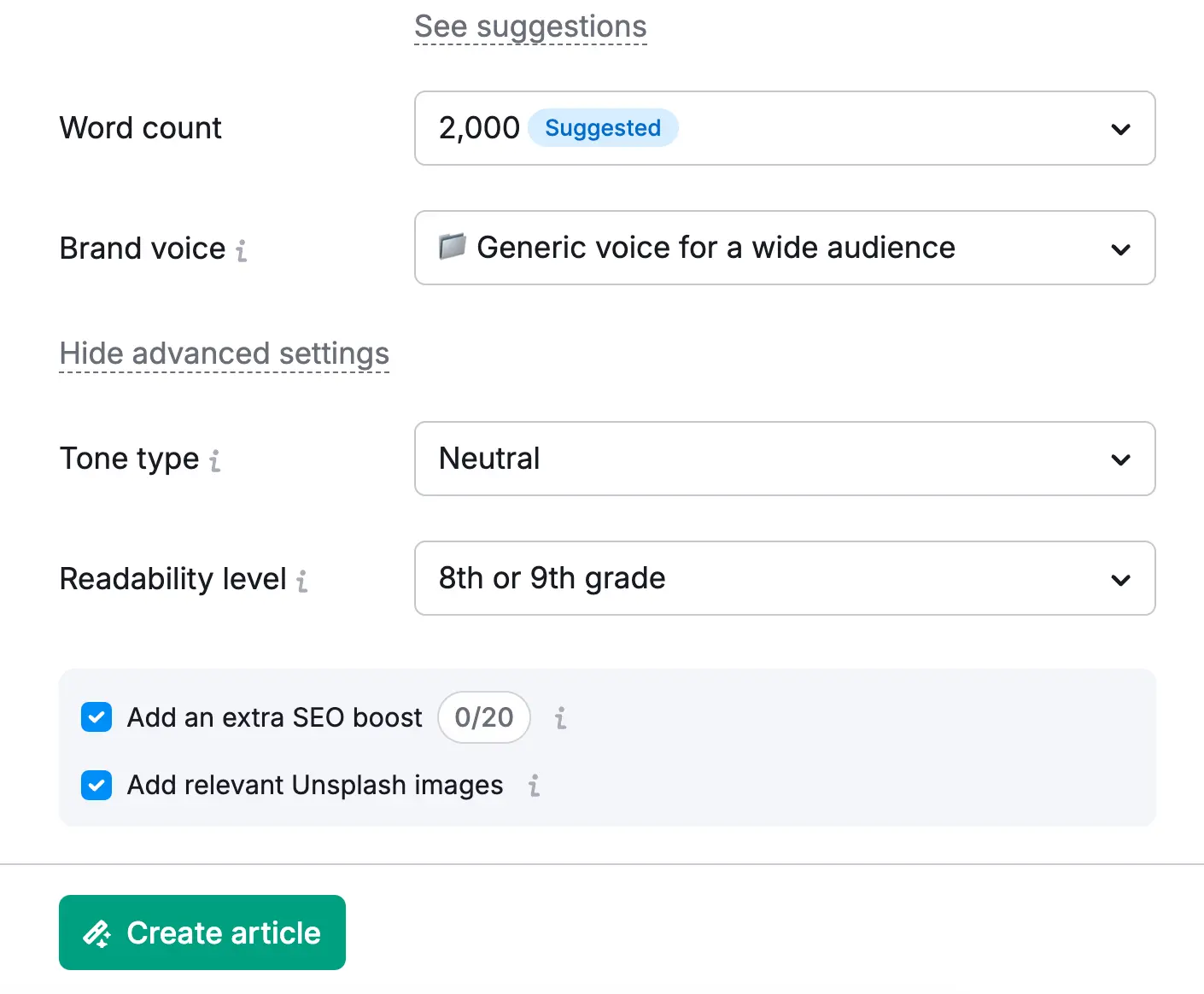Toggle Add relevant Unsplash images checkbox
Image resolution: width=1204 pixels, height=994 pixels.
[x=96, y=785]
